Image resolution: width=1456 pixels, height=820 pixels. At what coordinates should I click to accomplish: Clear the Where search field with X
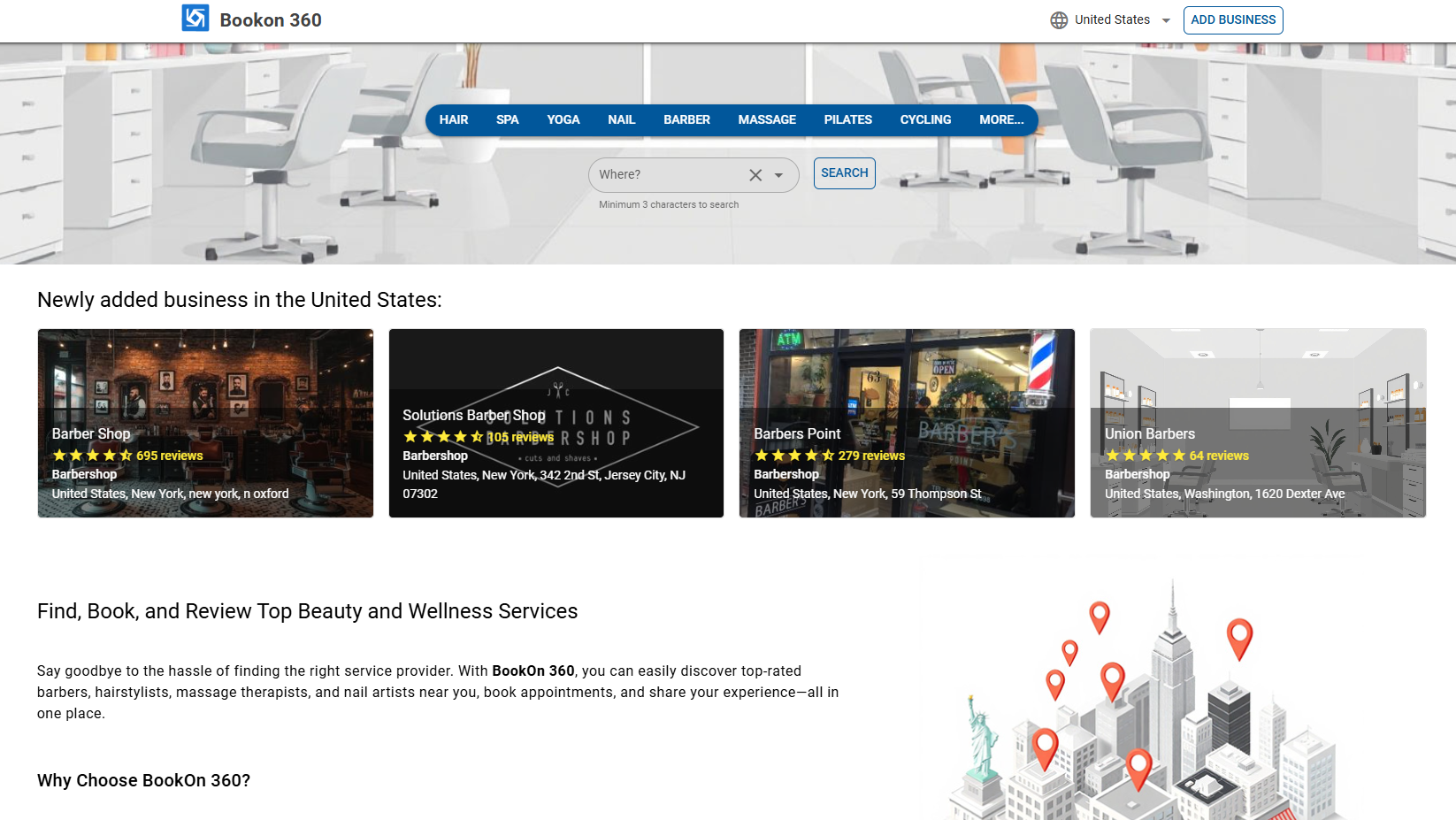coord(755,175)
